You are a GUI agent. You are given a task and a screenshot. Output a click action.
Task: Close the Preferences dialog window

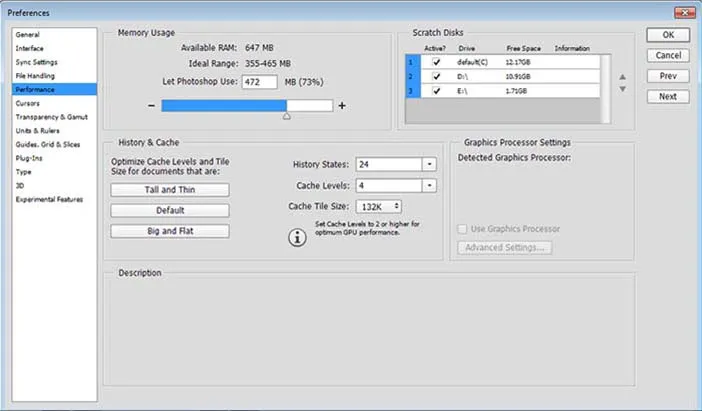click(685, 13)
